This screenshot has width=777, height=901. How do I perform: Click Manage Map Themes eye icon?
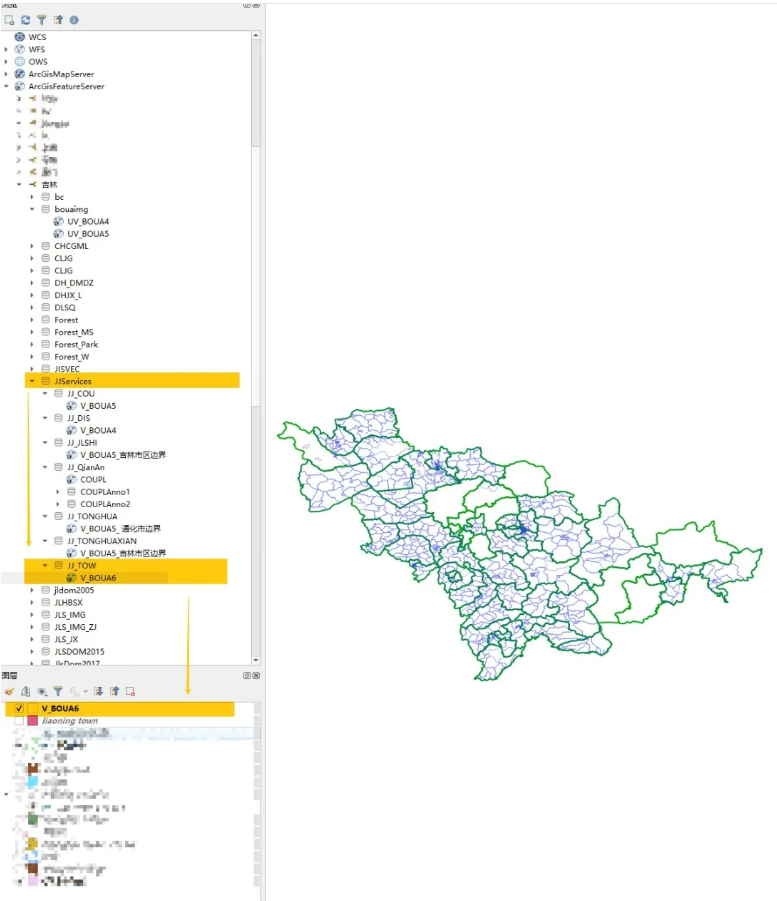coord(42,691)
